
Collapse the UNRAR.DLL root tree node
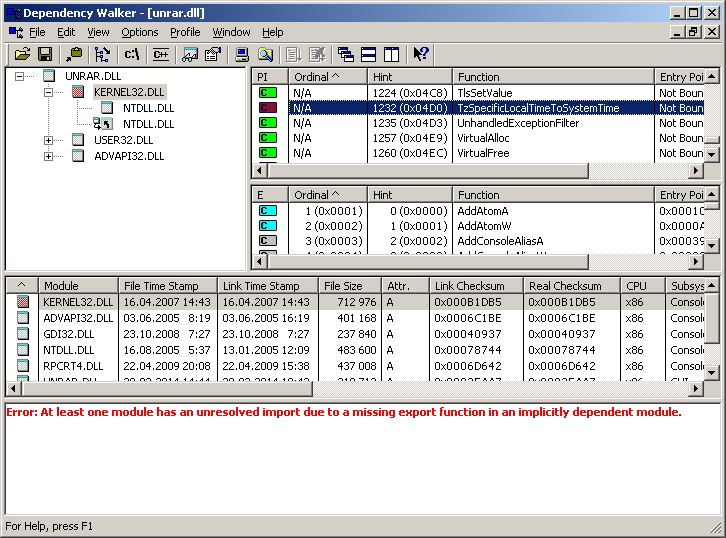point(19,76)
